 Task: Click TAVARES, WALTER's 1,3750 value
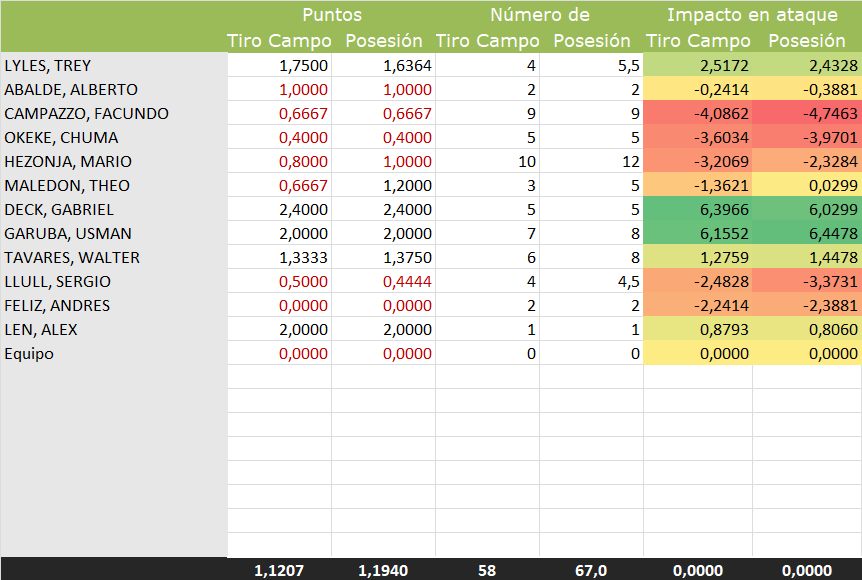coord(383,258)
